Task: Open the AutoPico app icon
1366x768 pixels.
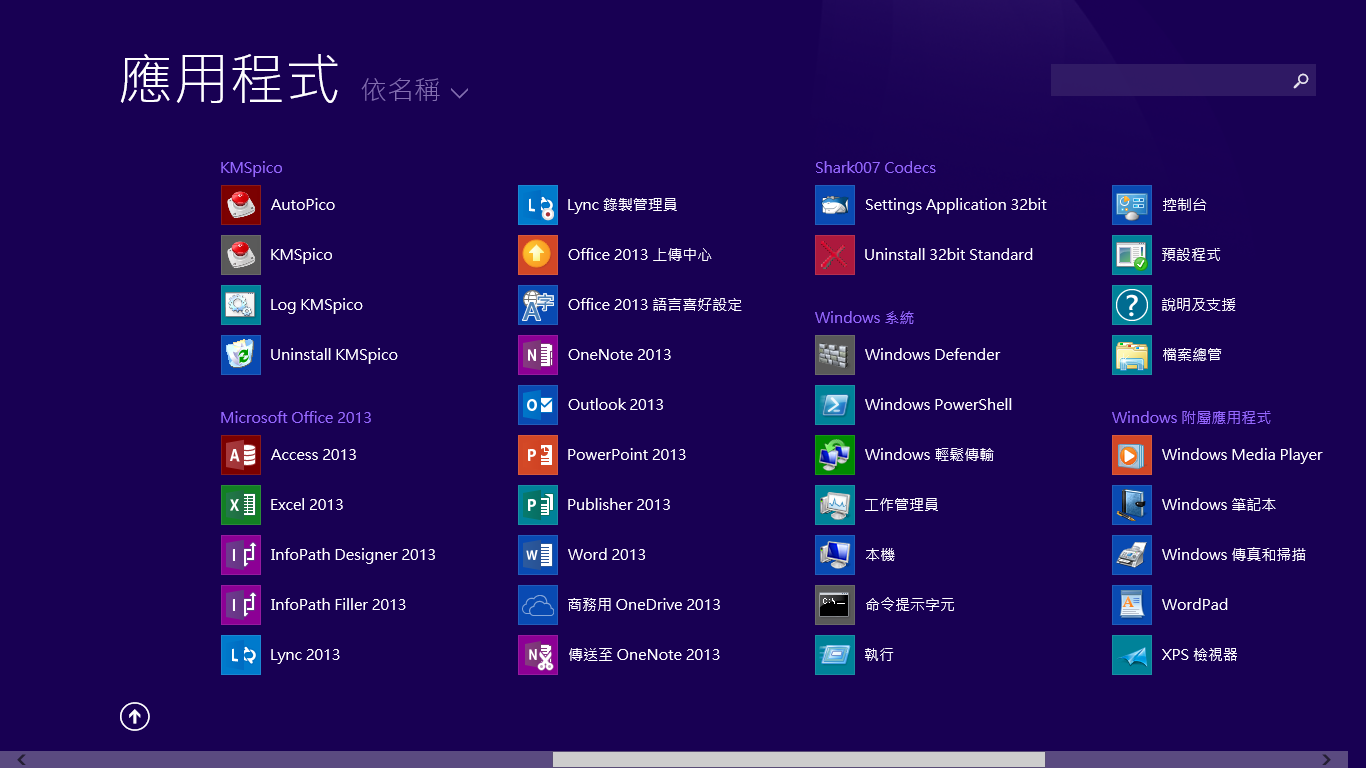Action: click(241, 205)
